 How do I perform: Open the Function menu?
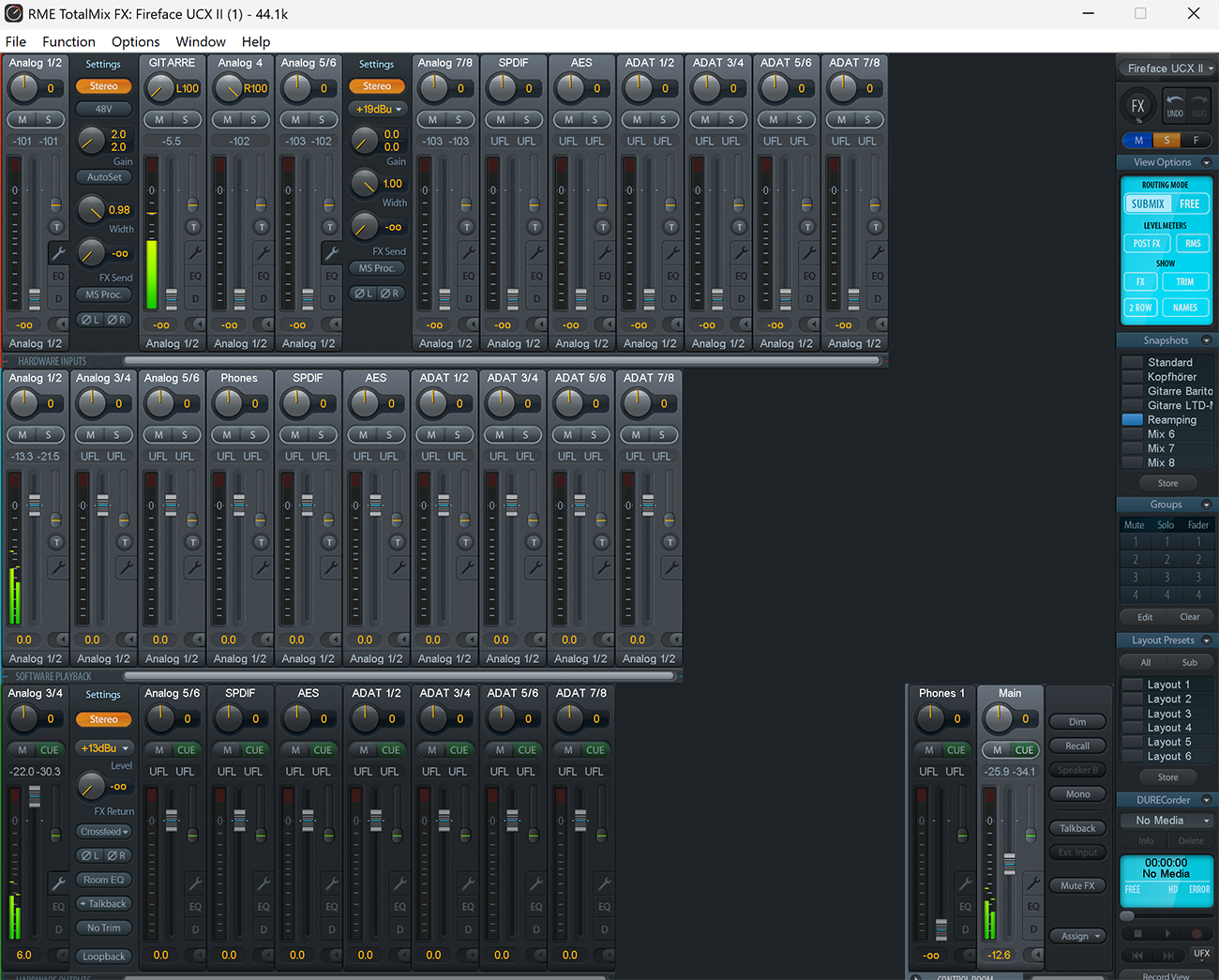pyautogui.click(x=68, y=41)
